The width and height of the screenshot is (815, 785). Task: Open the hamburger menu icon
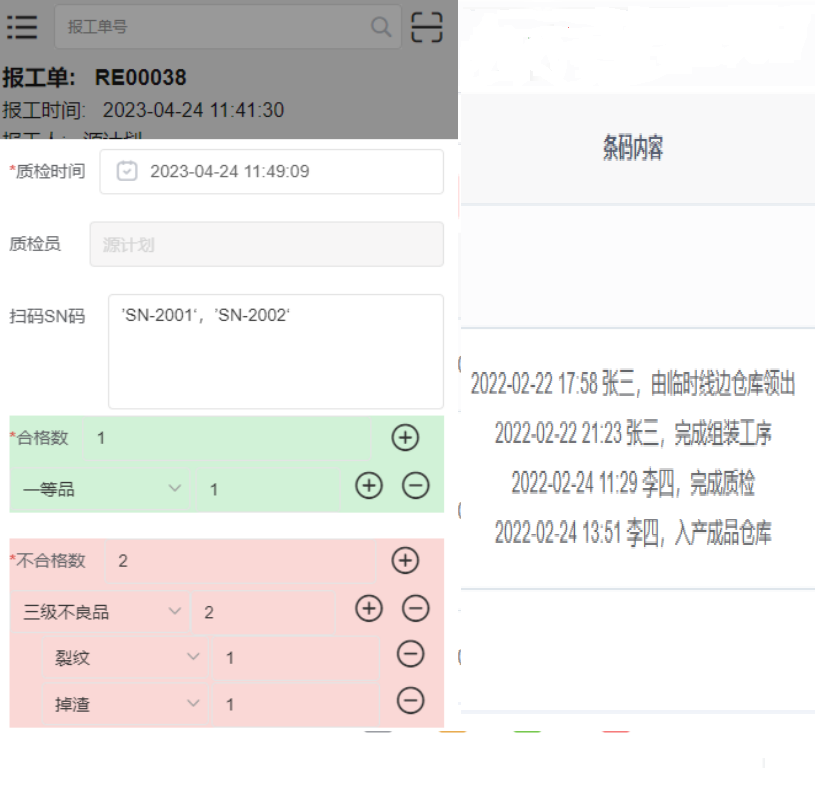pos(22,27)
